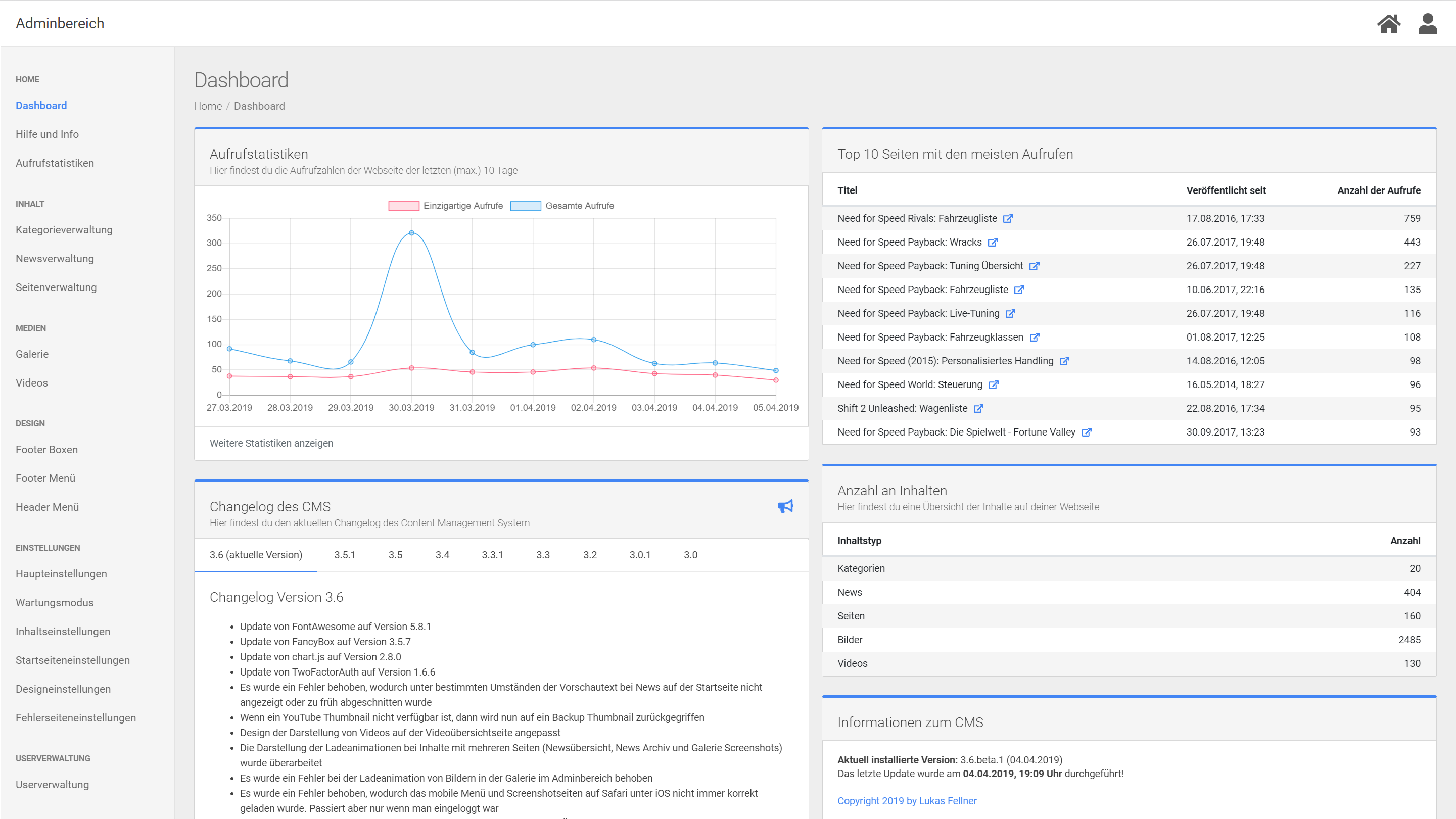Viewport: 1456px width, 819px height.
Task: Open Userverwaltung in sidebar
Action: 52,785
